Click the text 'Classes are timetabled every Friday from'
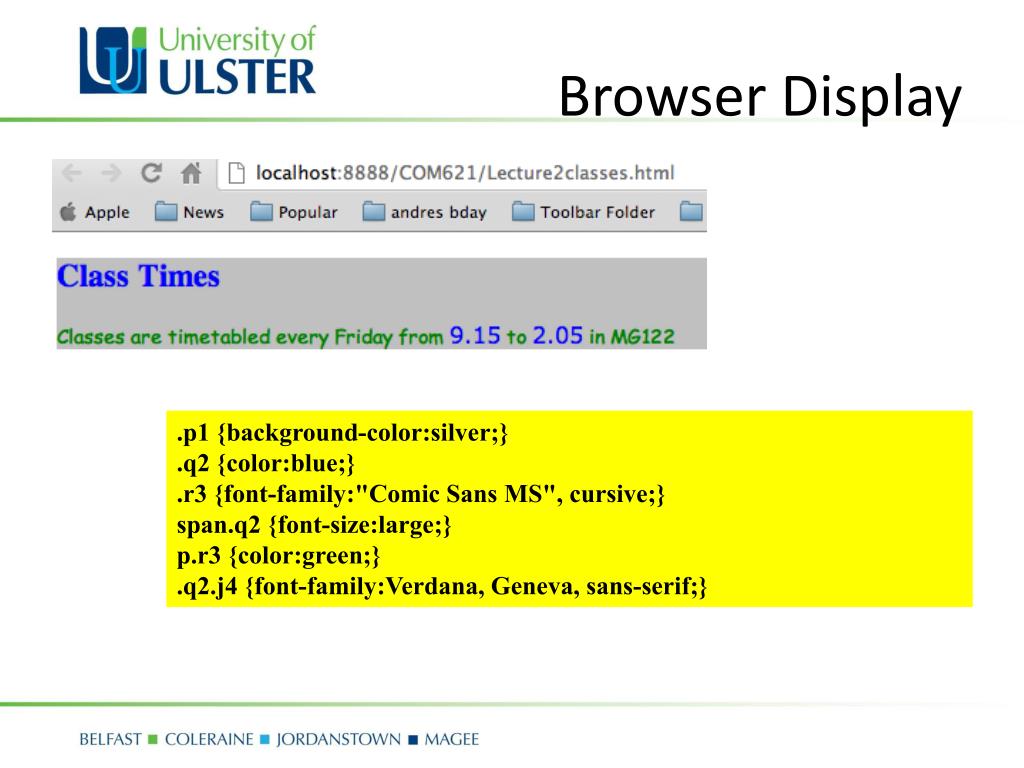Screen dimensions: 1024x768 250,337
